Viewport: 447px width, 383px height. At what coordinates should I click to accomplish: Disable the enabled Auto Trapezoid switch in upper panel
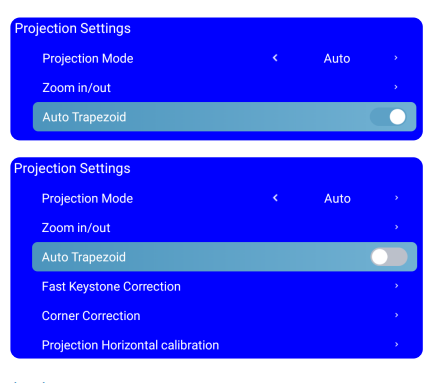[388, 117]
